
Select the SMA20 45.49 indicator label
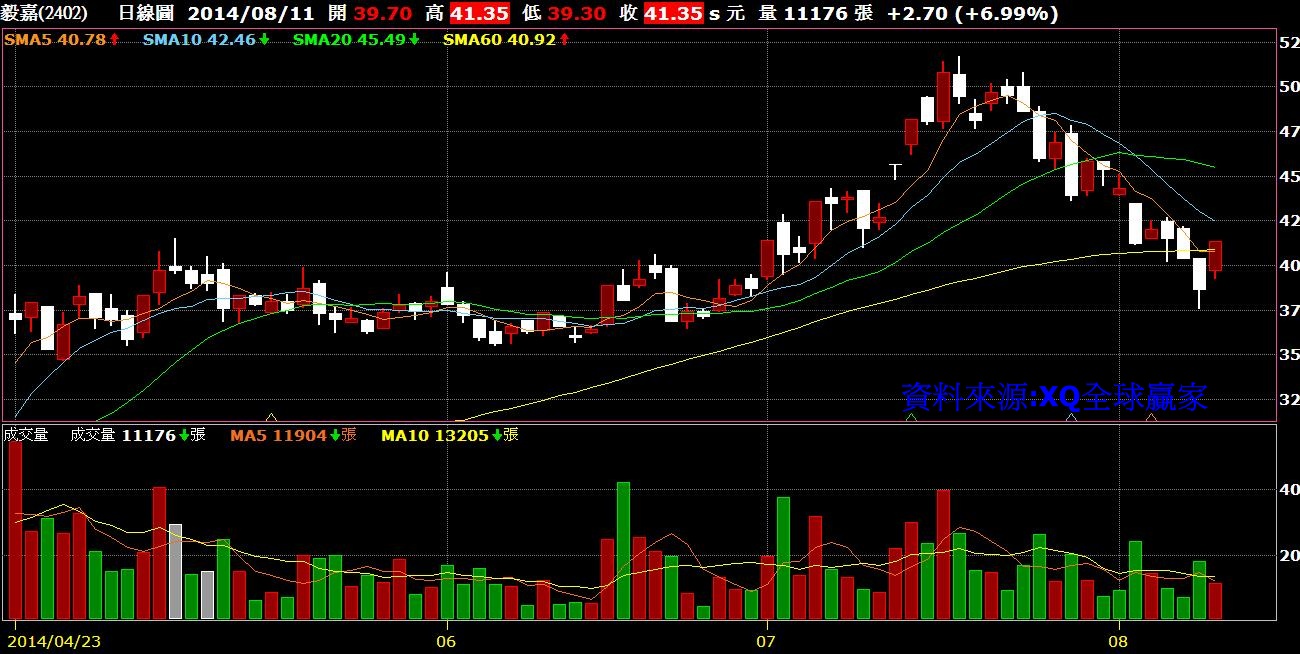pos(356,39)
